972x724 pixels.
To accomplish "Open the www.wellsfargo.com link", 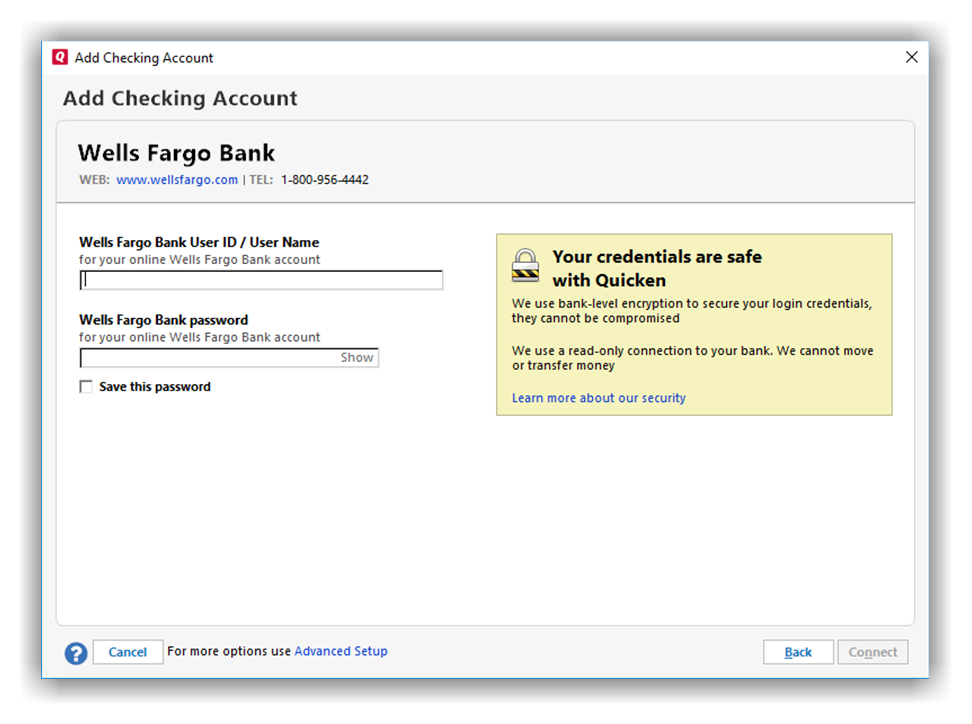I will click(177, 180).
